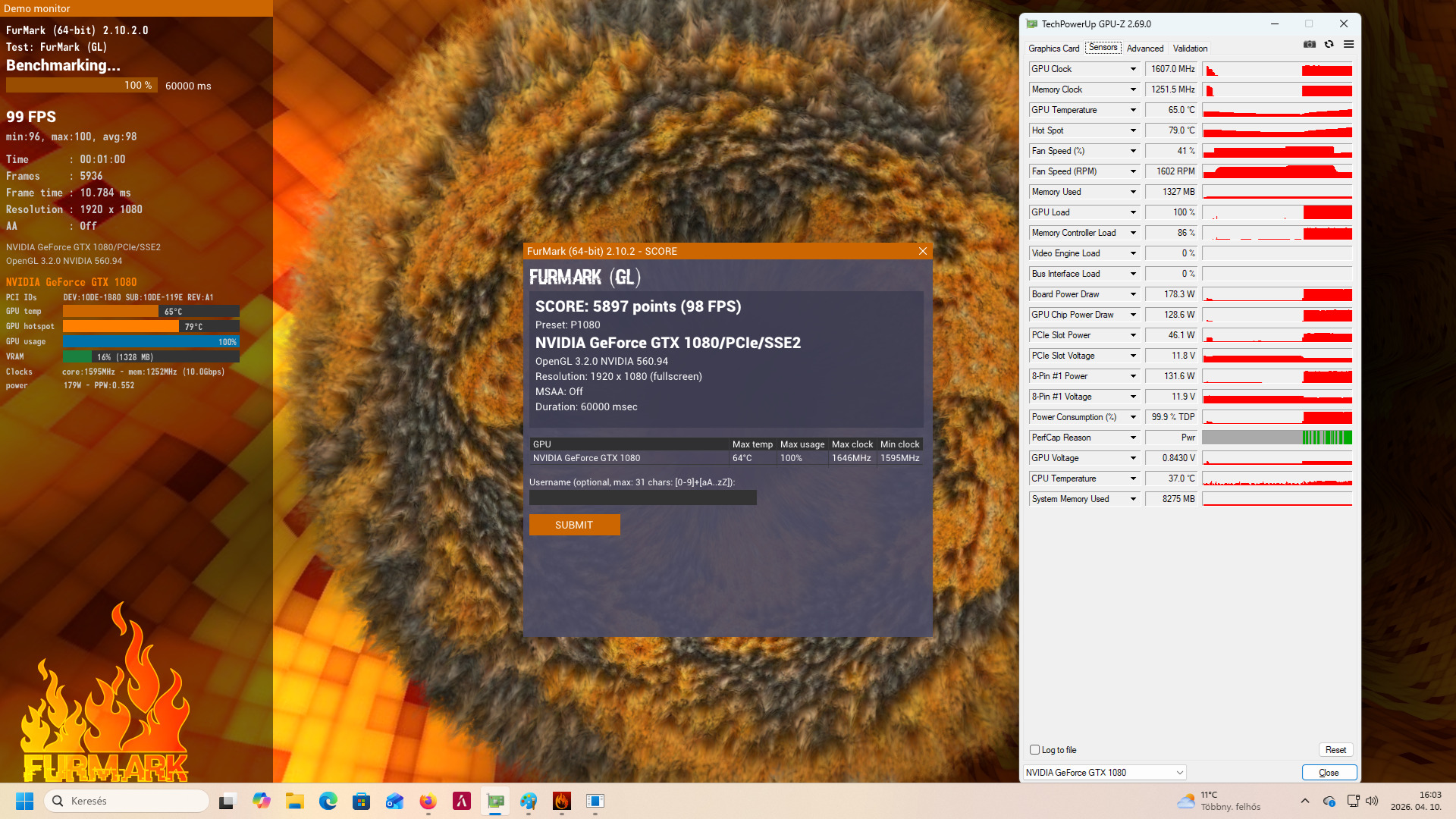Viewport: 1456px width, 819px height.
Task: Click the GPU-Z refresh icon
Action: coord(1329,45)
